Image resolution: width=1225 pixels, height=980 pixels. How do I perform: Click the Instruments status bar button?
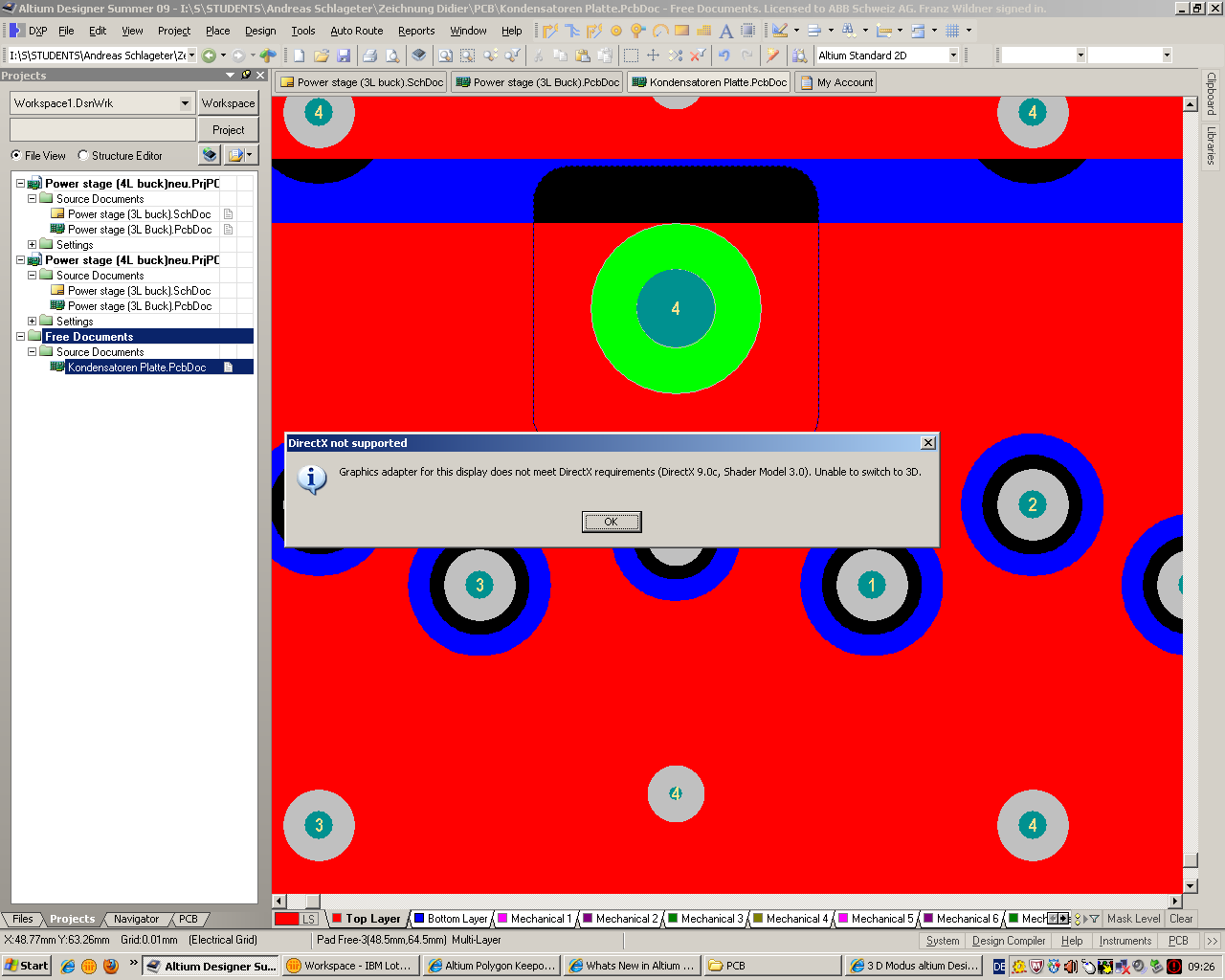point(1125,941)
